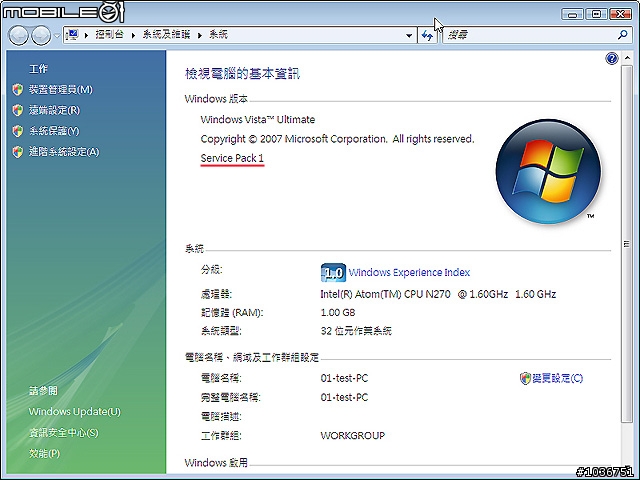Click the magnifier search icon
This screenshot has height=480, width=640.
click(x=622, y=35)
